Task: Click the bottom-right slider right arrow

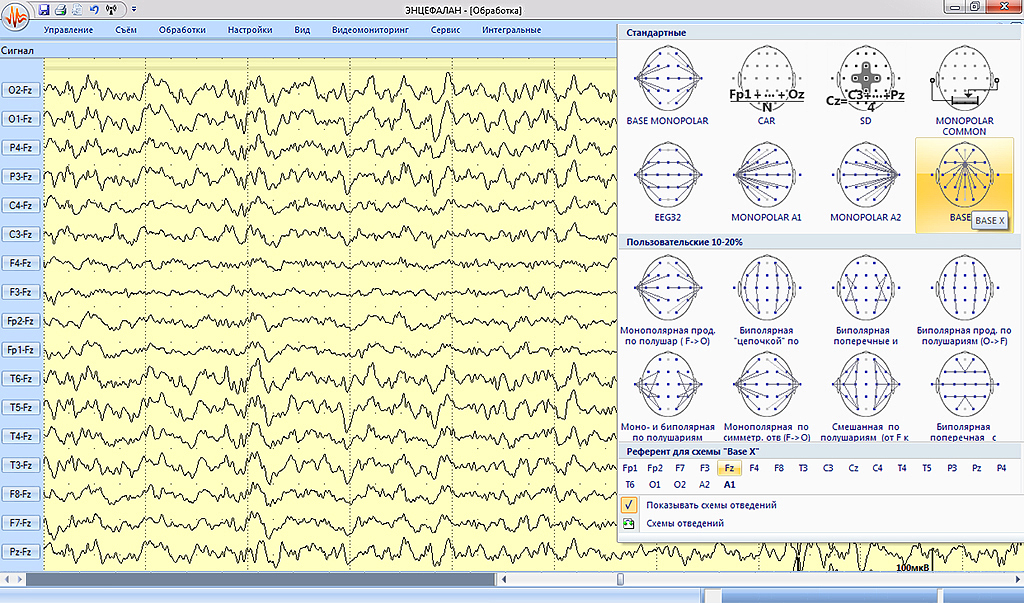Action: click(1017, 579)
